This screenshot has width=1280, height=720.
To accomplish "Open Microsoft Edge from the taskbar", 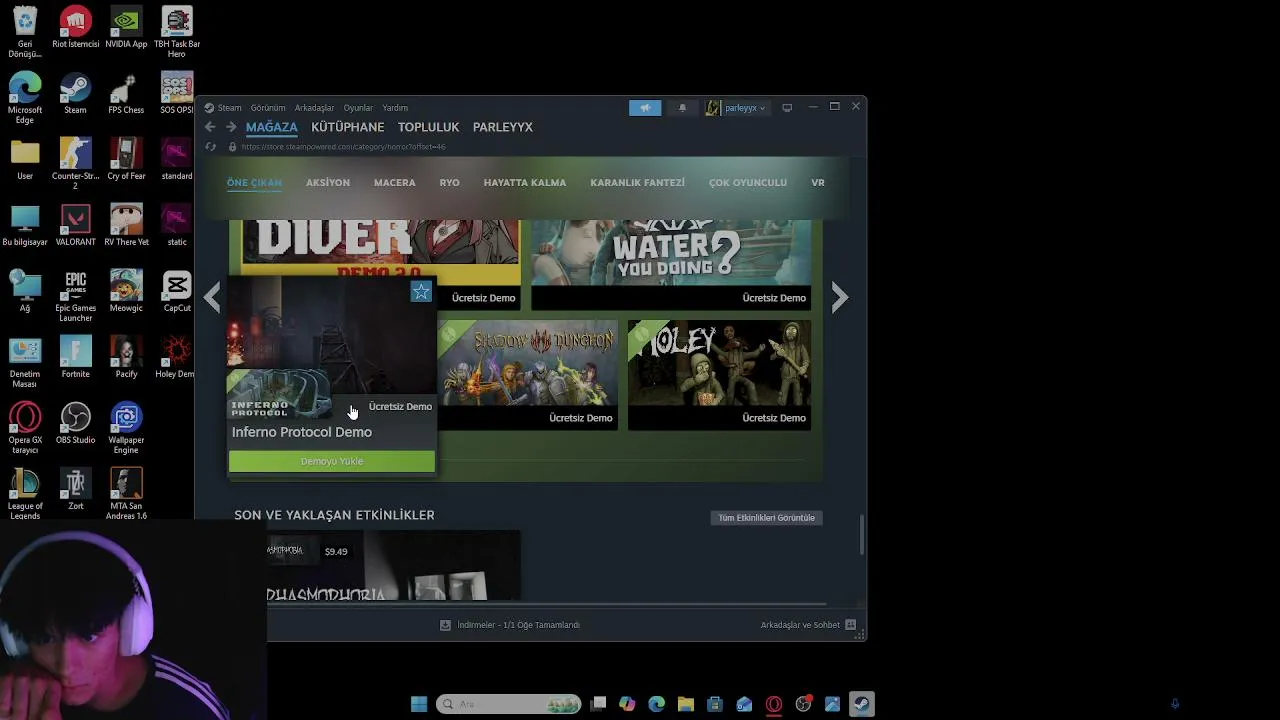I will pyautogui.click(x=657, y=704).
